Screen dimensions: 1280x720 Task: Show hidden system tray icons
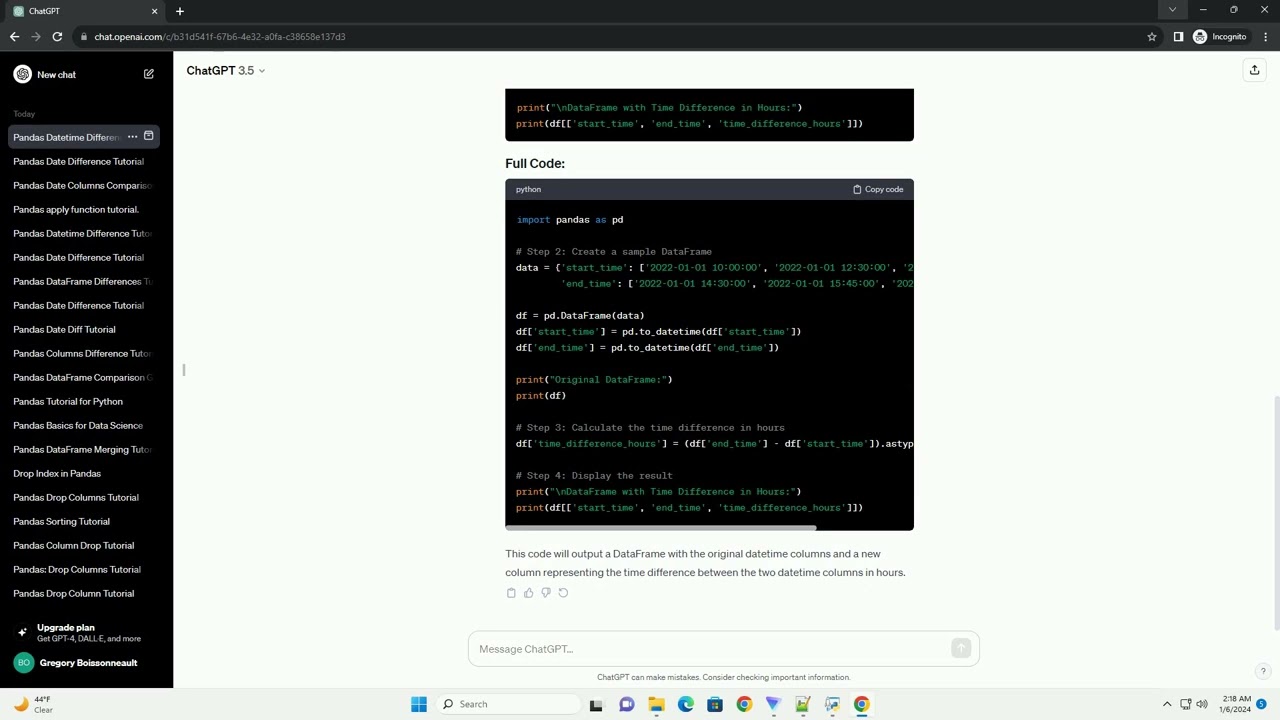1166,704
